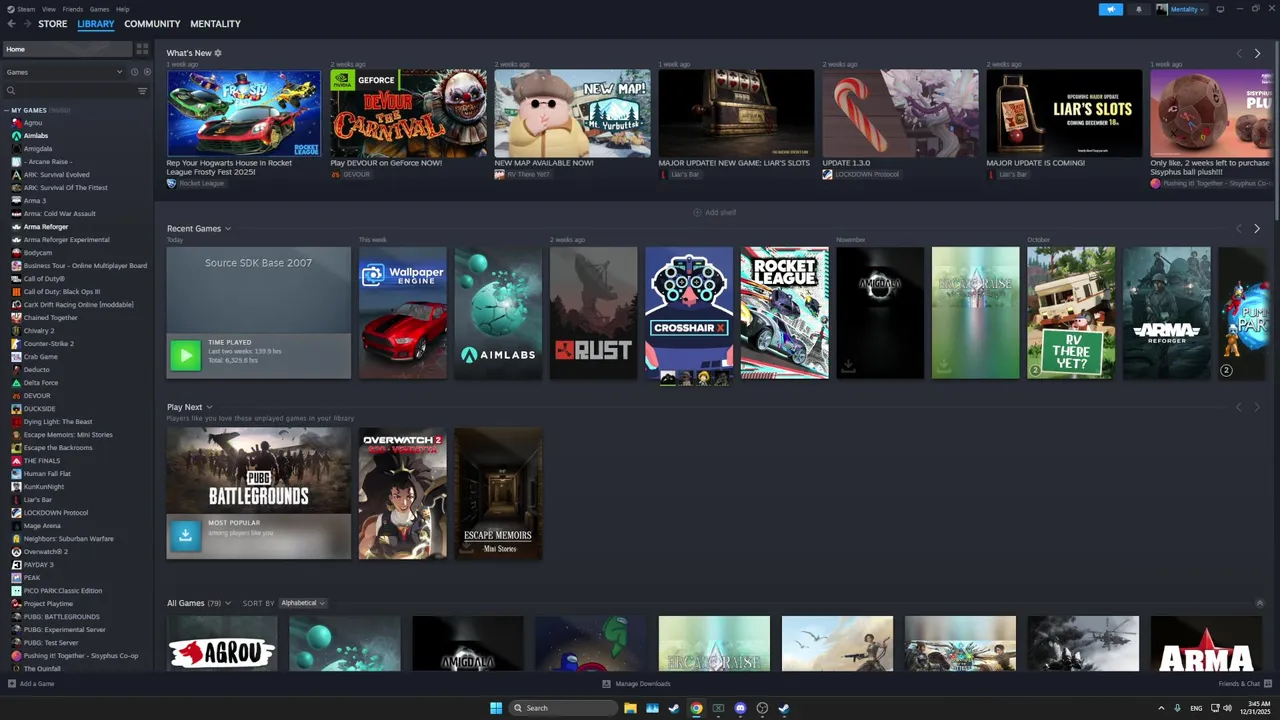Show next Recent Games arrow
Image resolution: width=1280 pixels, height=720 pixels.
(1257, 228)
